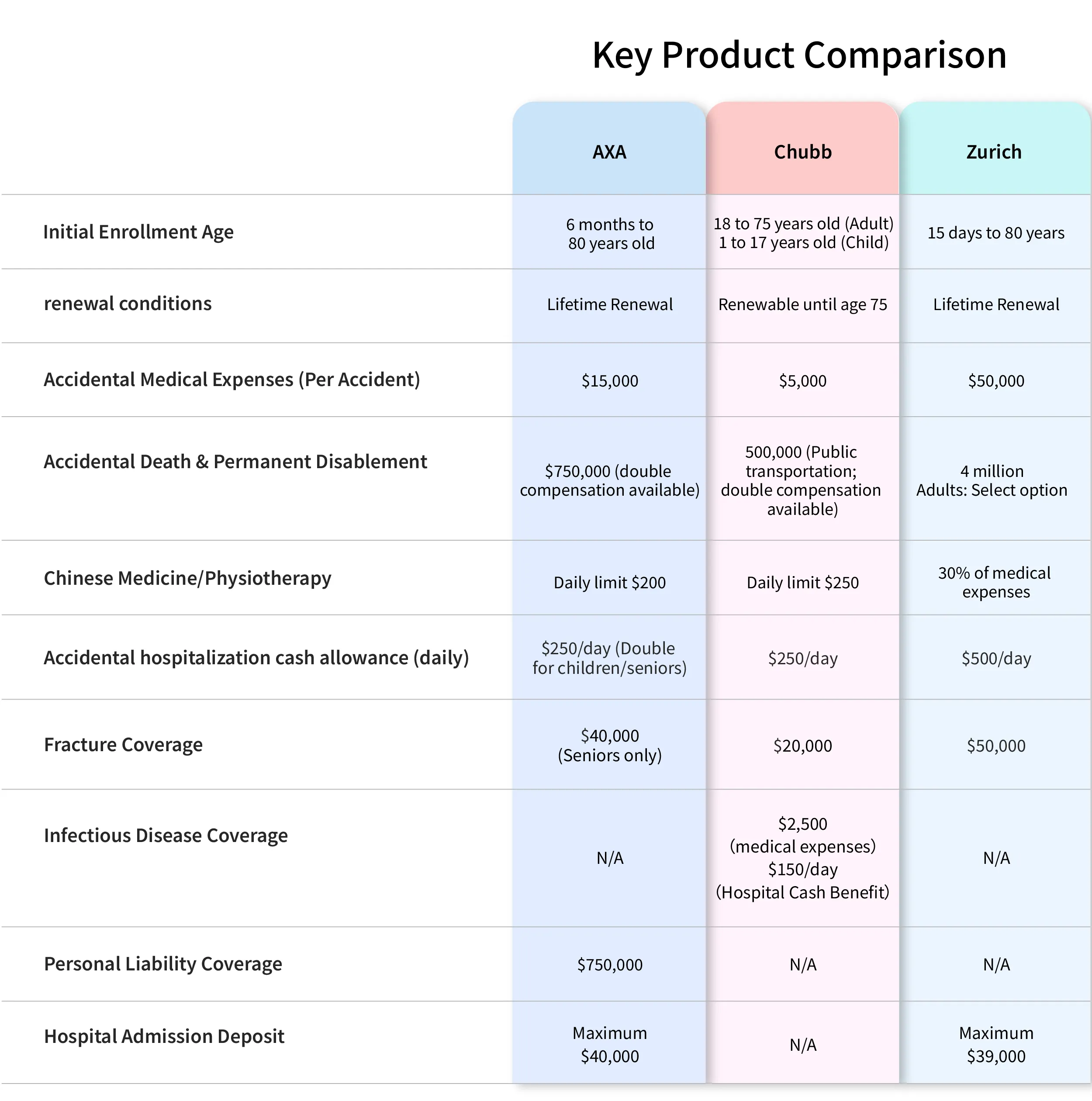The width and height of the screenshot is (1092, 1101).
Task: Select the Hospital Admission Deposit label
Action: click(164, 1036)
